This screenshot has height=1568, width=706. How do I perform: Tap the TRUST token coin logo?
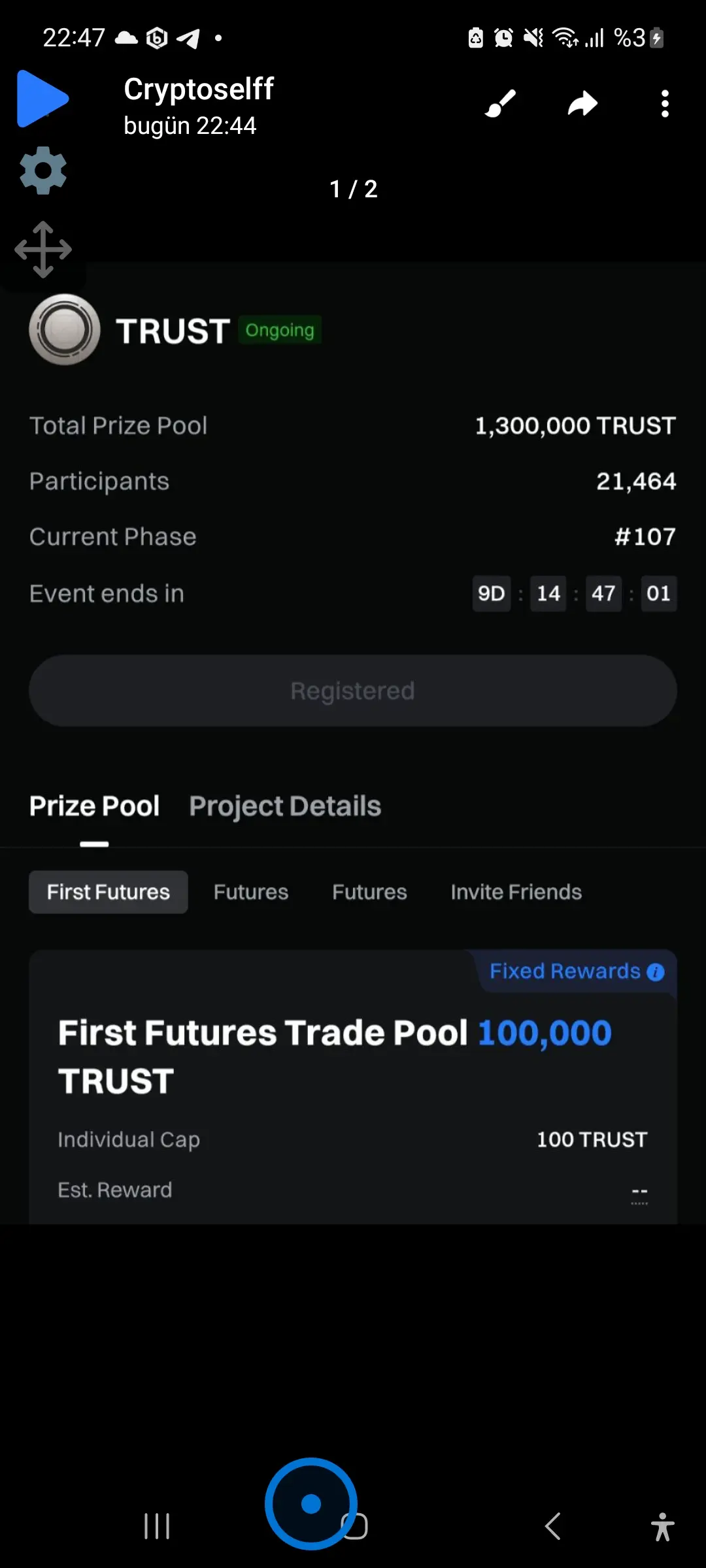(x=65, y=329)
